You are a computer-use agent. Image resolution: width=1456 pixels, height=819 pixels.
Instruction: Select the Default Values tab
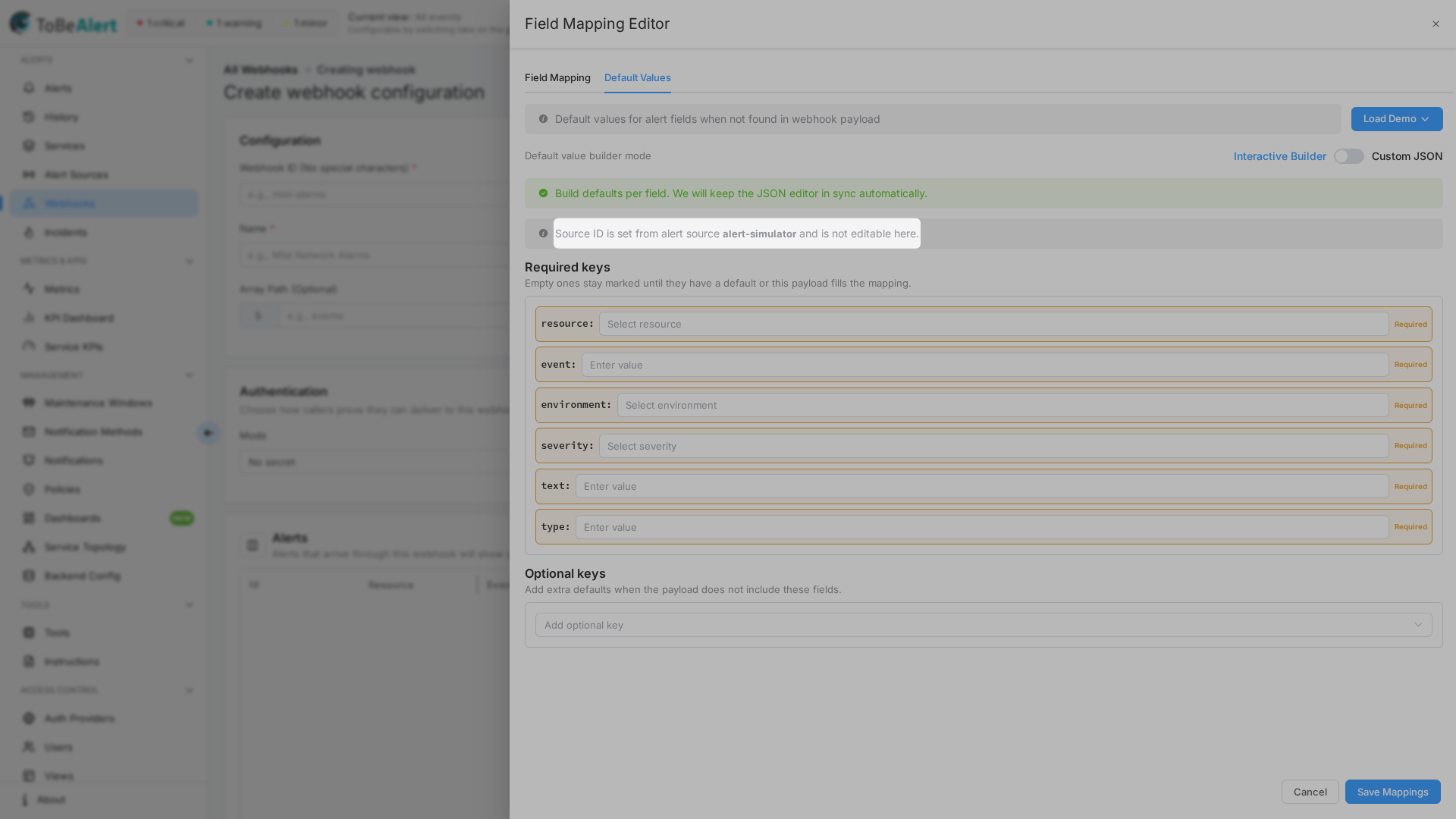(x=638, y=78)
